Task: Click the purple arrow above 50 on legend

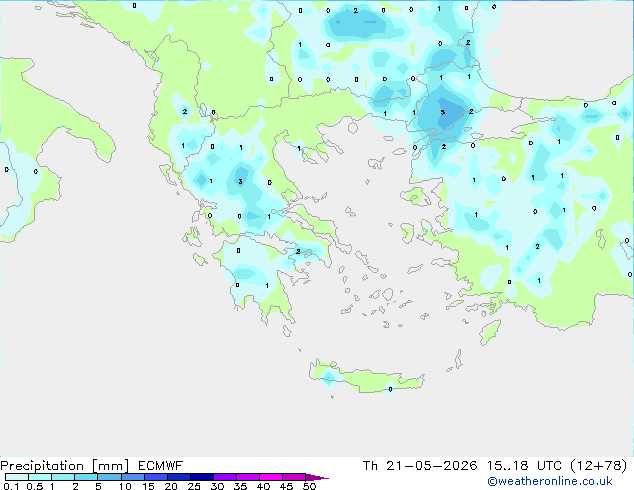Action: (x=317, y=477)
